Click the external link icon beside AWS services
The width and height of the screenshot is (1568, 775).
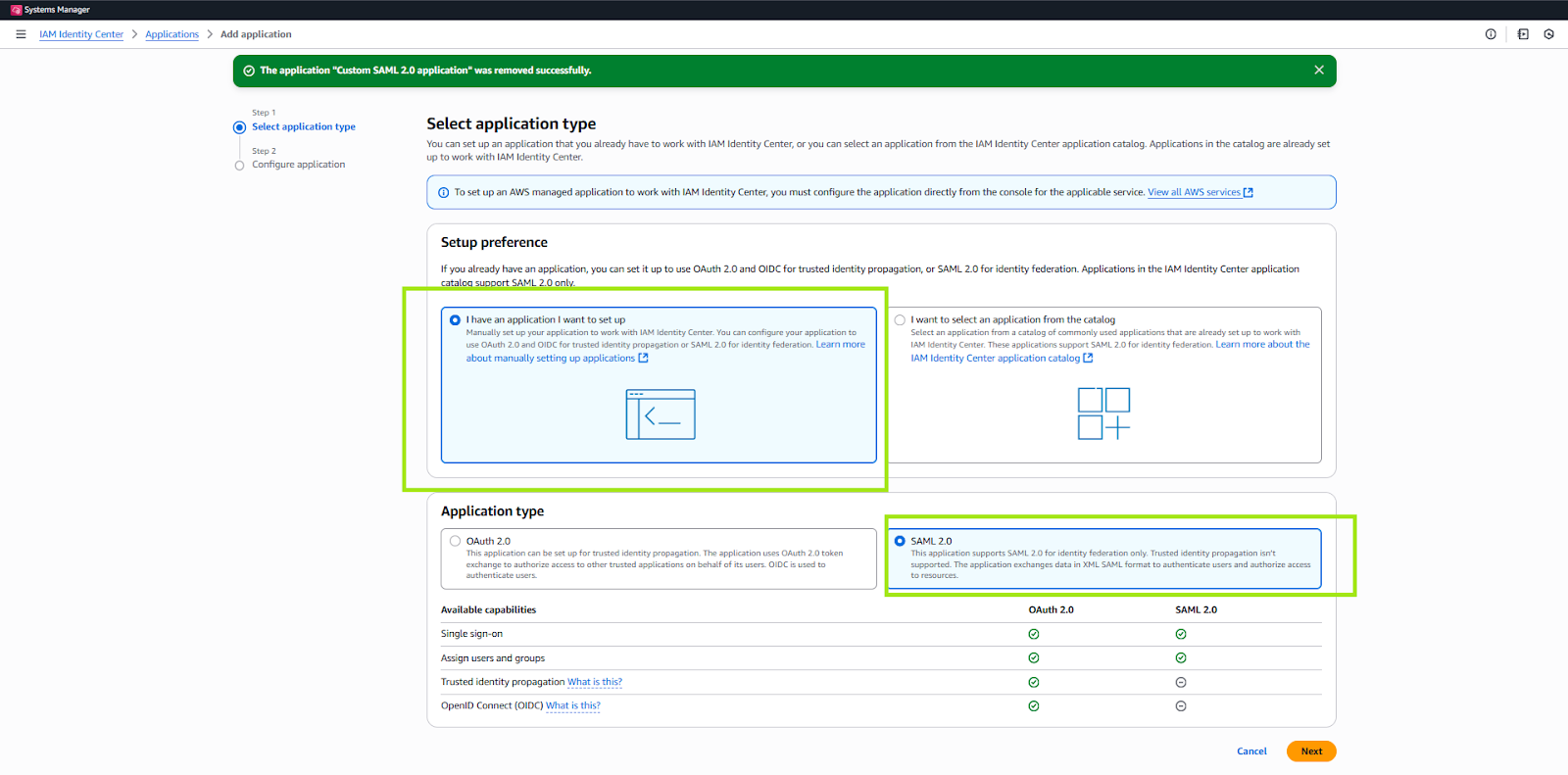[x=1249, y=193]
